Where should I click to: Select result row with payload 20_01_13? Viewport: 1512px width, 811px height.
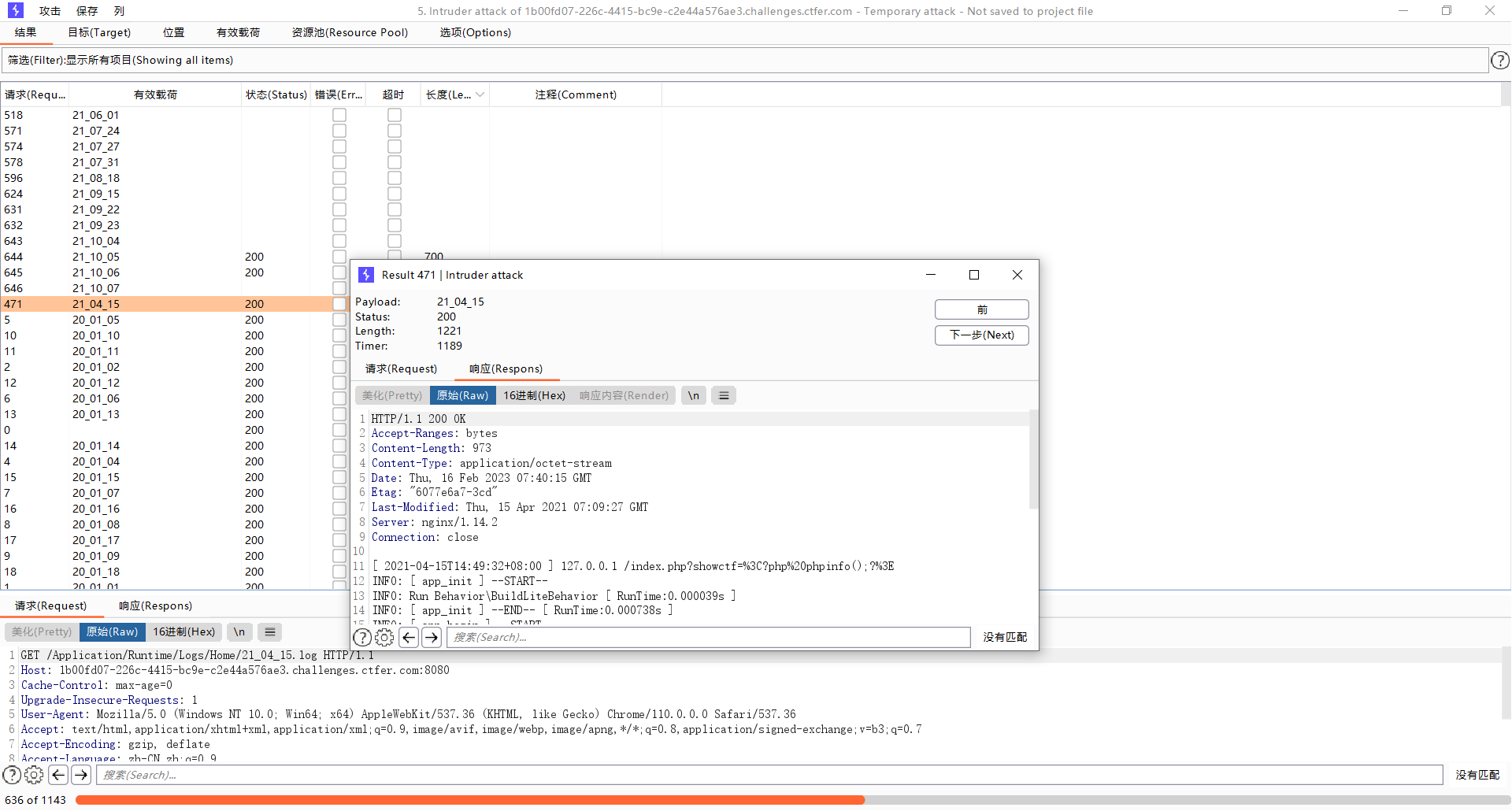click(173, 414)
